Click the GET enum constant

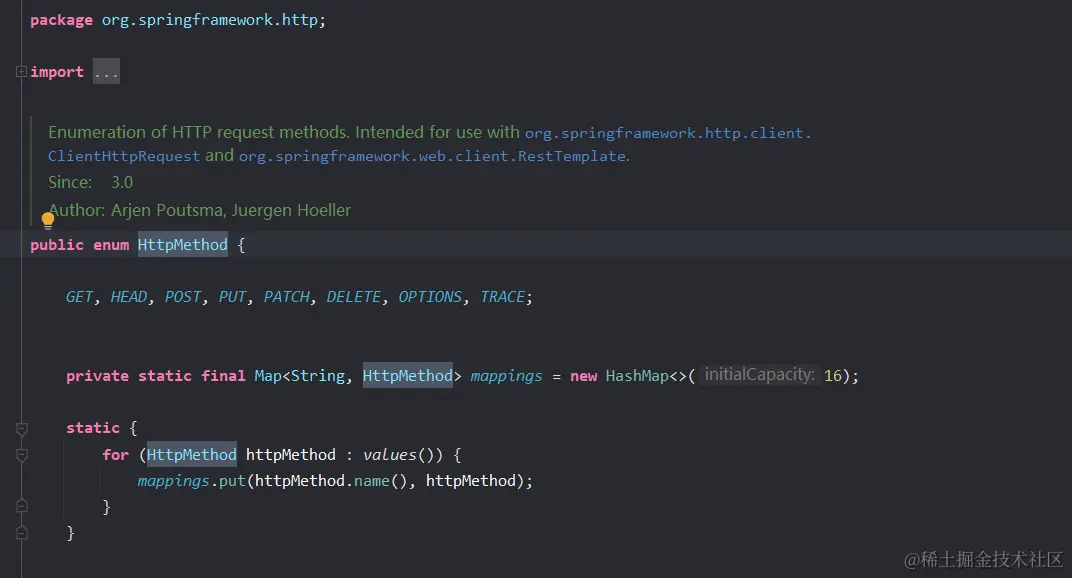click(79, 296)
